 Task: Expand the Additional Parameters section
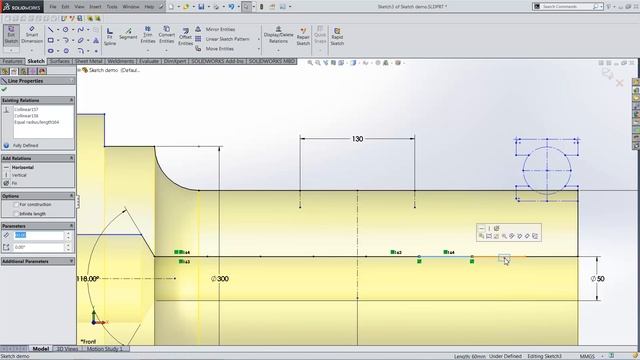tap(71, 261)
